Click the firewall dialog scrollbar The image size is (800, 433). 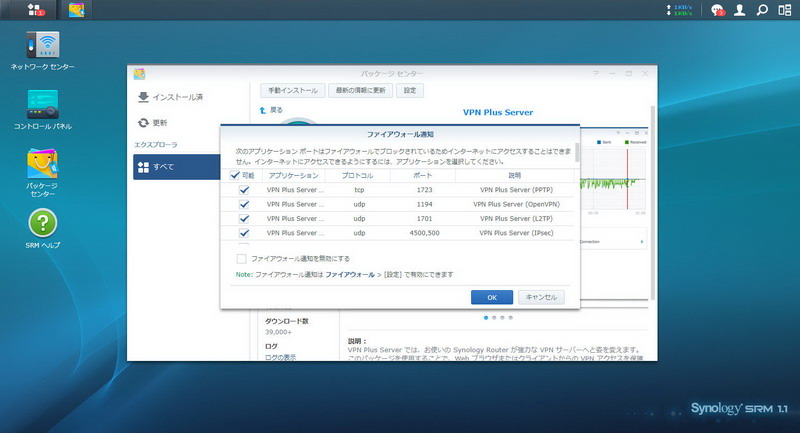tap(577, 152)
